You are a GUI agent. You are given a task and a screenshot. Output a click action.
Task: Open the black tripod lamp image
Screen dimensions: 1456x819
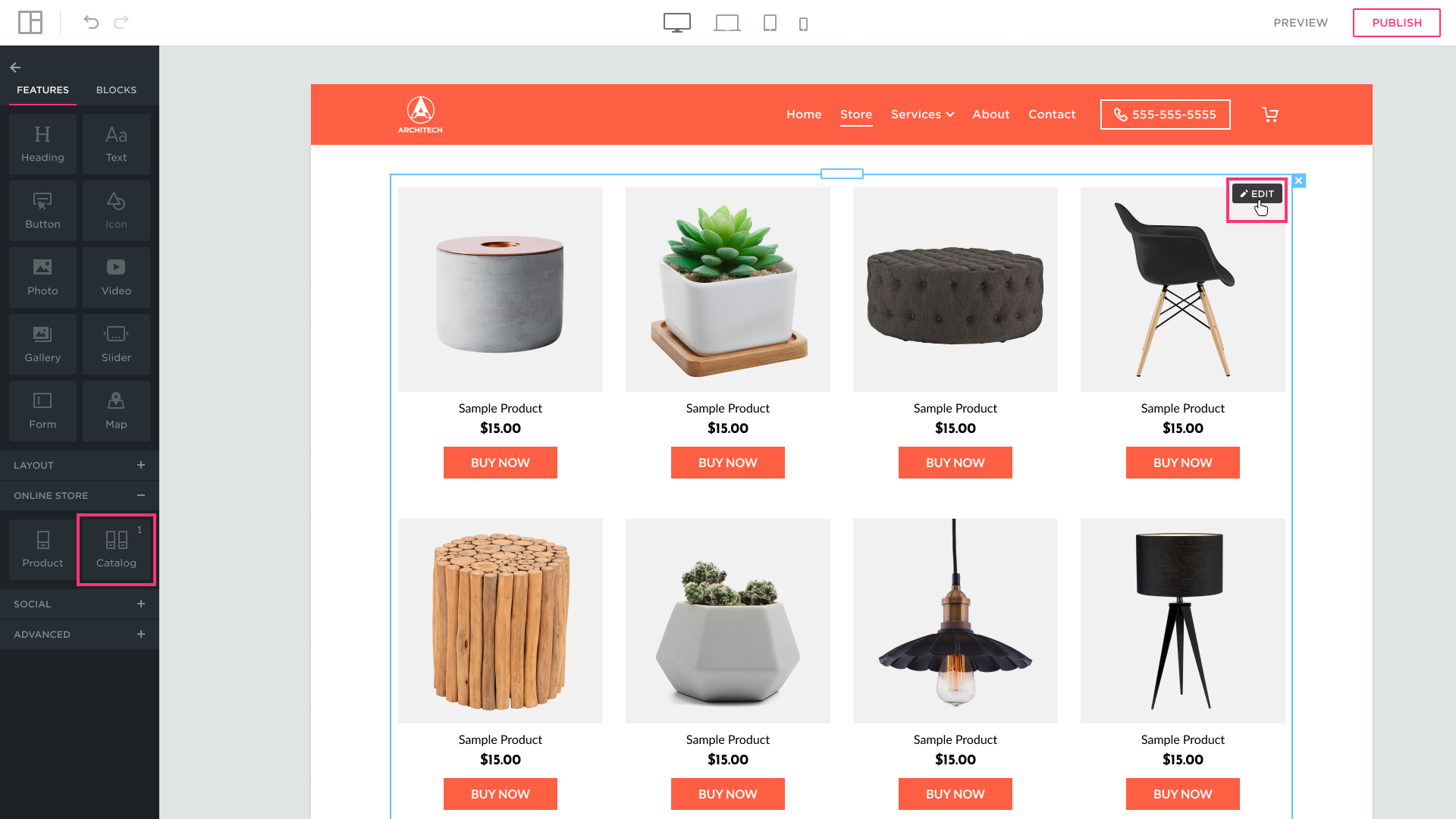(1183, 621)
